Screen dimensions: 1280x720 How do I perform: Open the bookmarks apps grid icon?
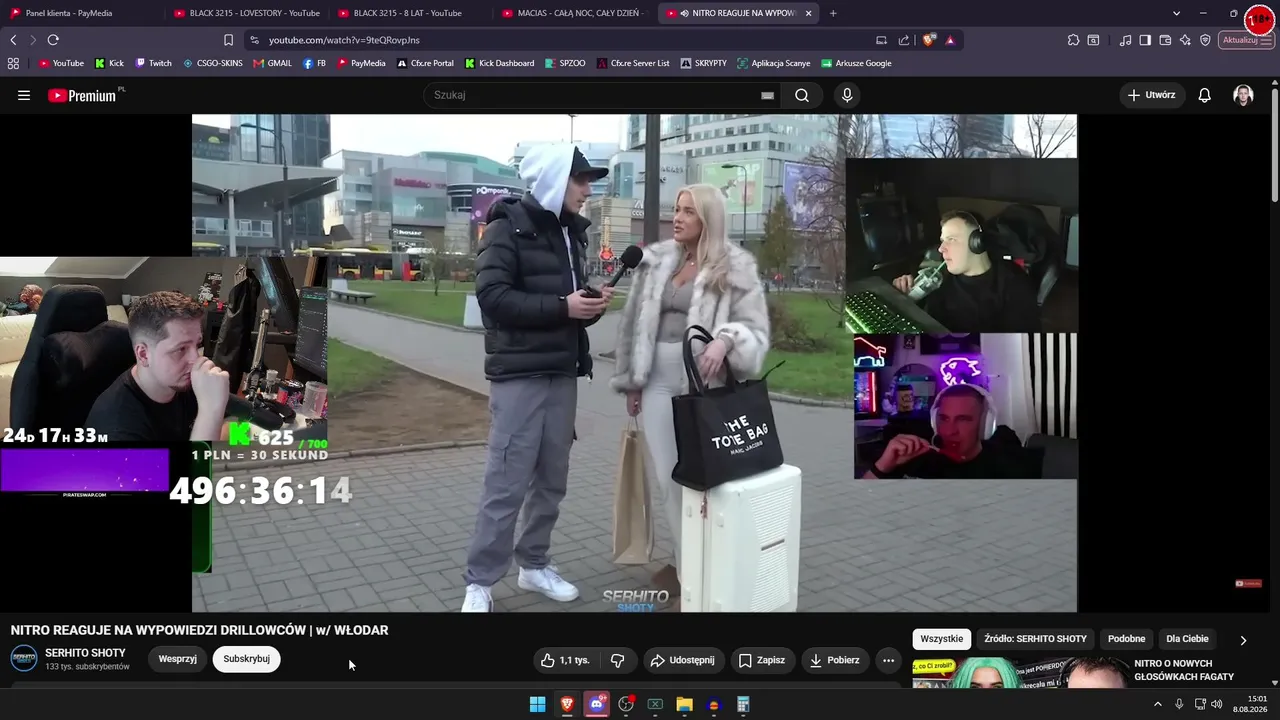(x=13, y=63)
